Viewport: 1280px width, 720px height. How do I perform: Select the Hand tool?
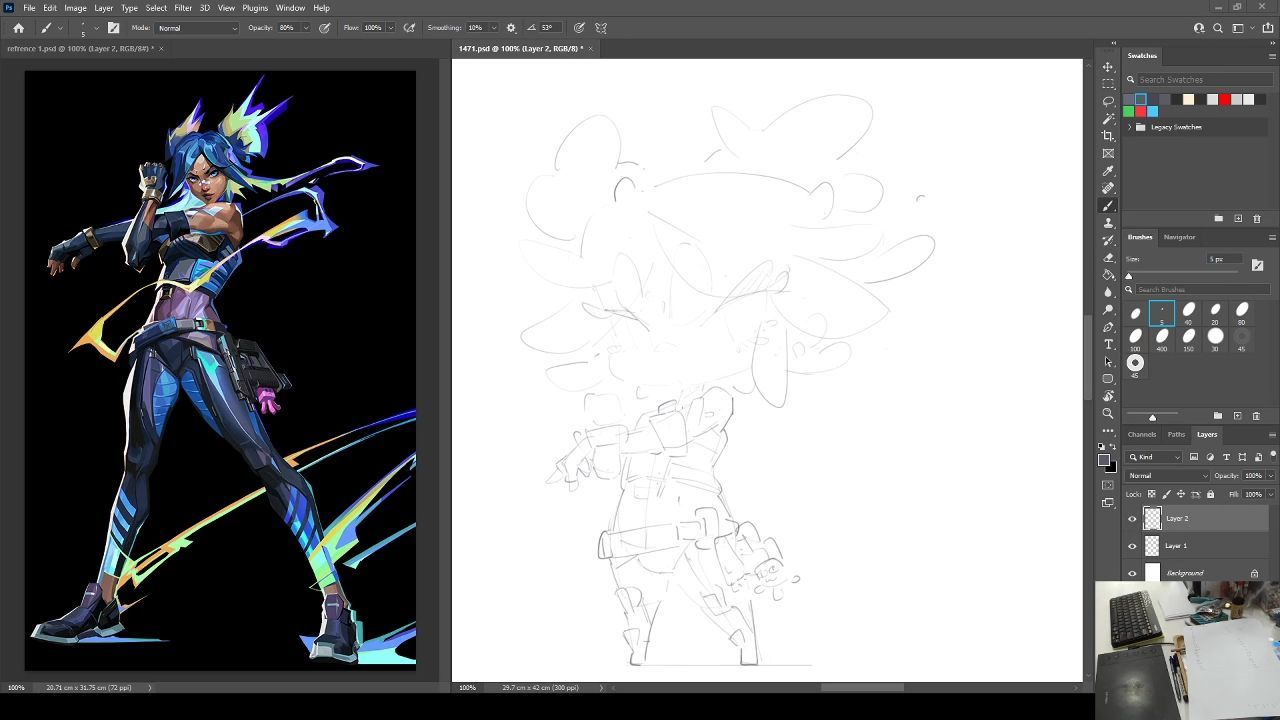click(x=1108, y=396)
